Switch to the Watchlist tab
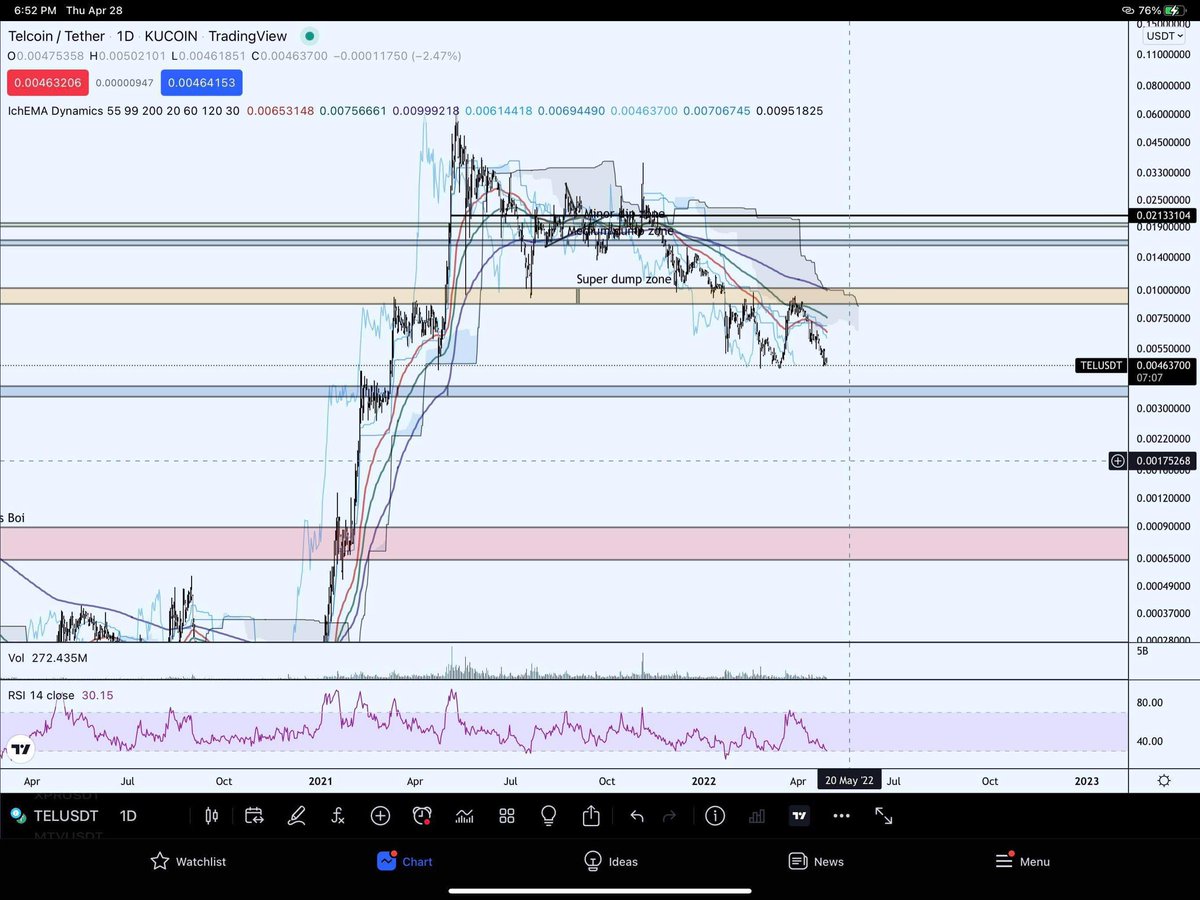The image size is (1200, 900). click(x=189, y=861)
